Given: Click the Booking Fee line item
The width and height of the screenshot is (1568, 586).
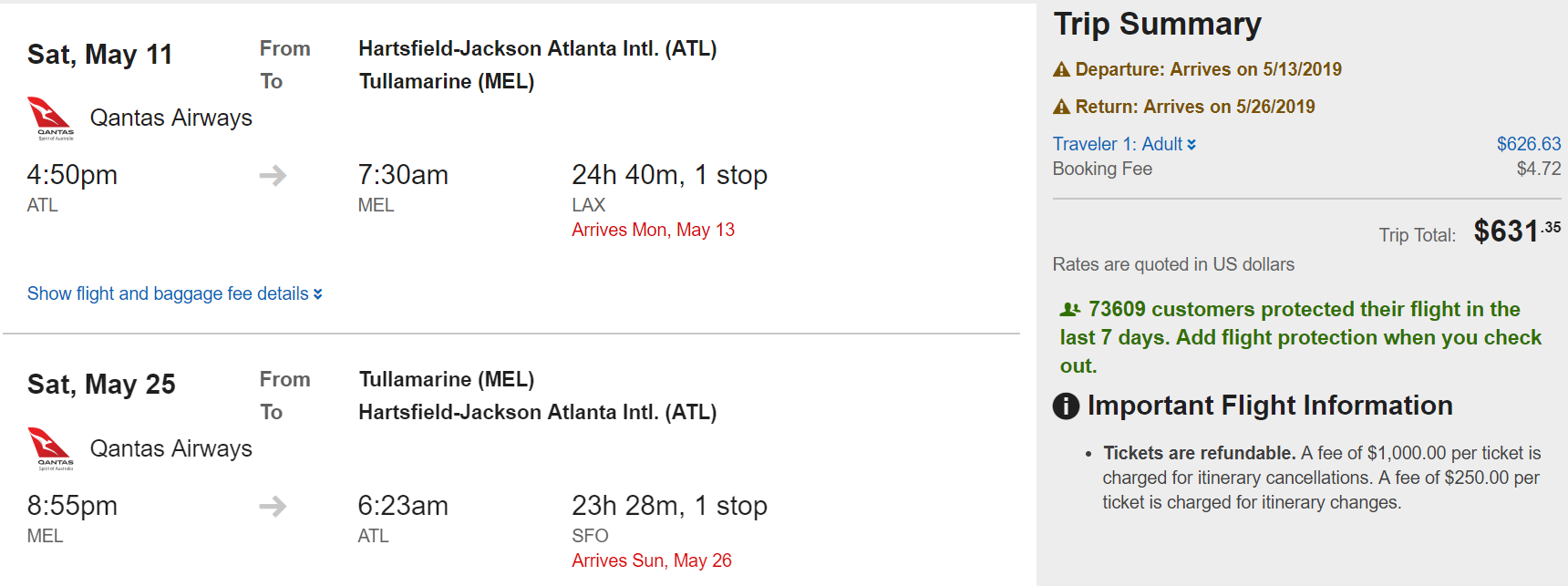Looking at the screenshot, I should 1102,169.
